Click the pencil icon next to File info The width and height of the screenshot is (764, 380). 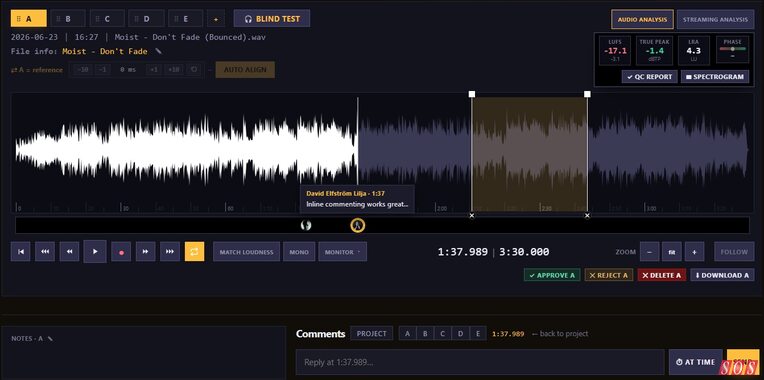[158, 51]
